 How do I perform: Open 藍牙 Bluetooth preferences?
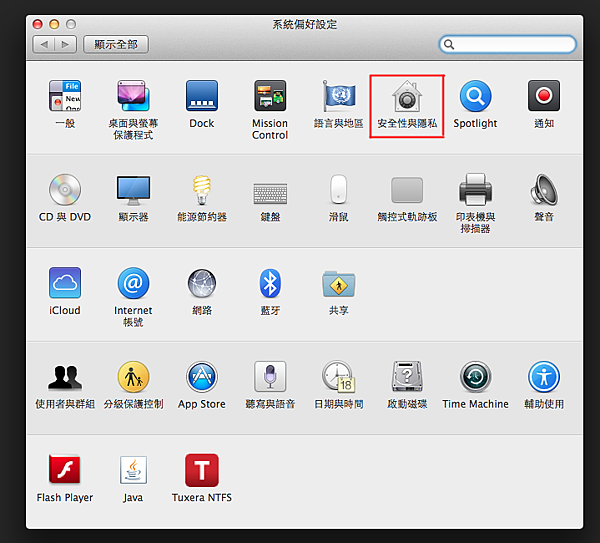pos(270,283)
